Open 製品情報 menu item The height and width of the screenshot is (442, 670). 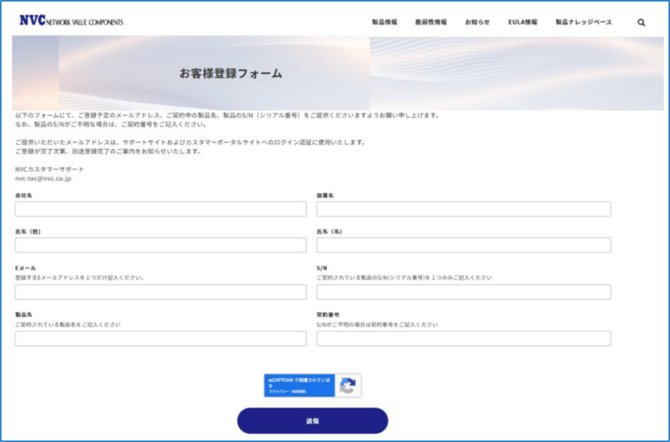(x=384, y=22)
